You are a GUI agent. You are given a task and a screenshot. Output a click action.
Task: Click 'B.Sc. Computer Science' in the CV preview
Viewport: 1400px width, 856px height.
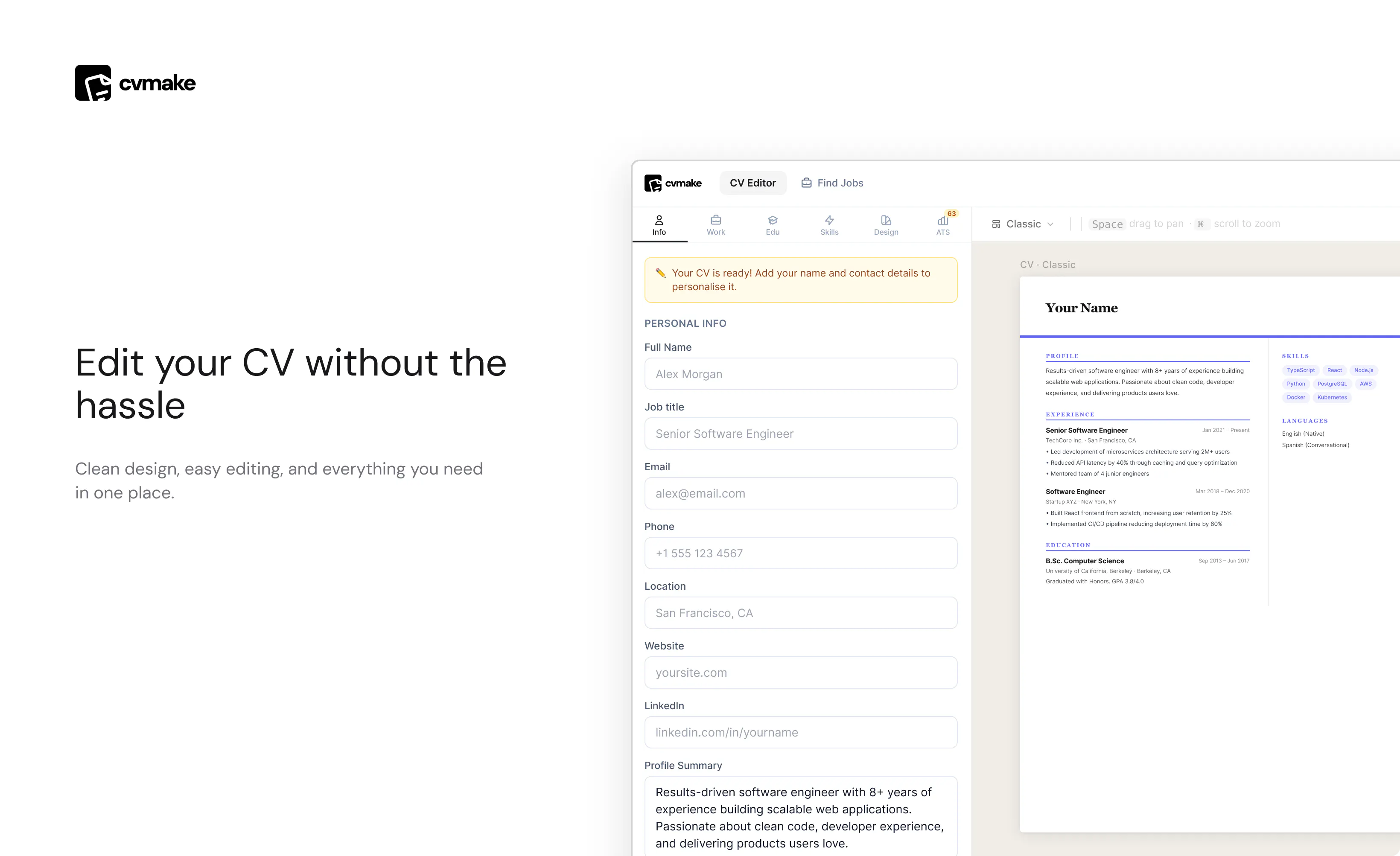[x=1085, y=561]
